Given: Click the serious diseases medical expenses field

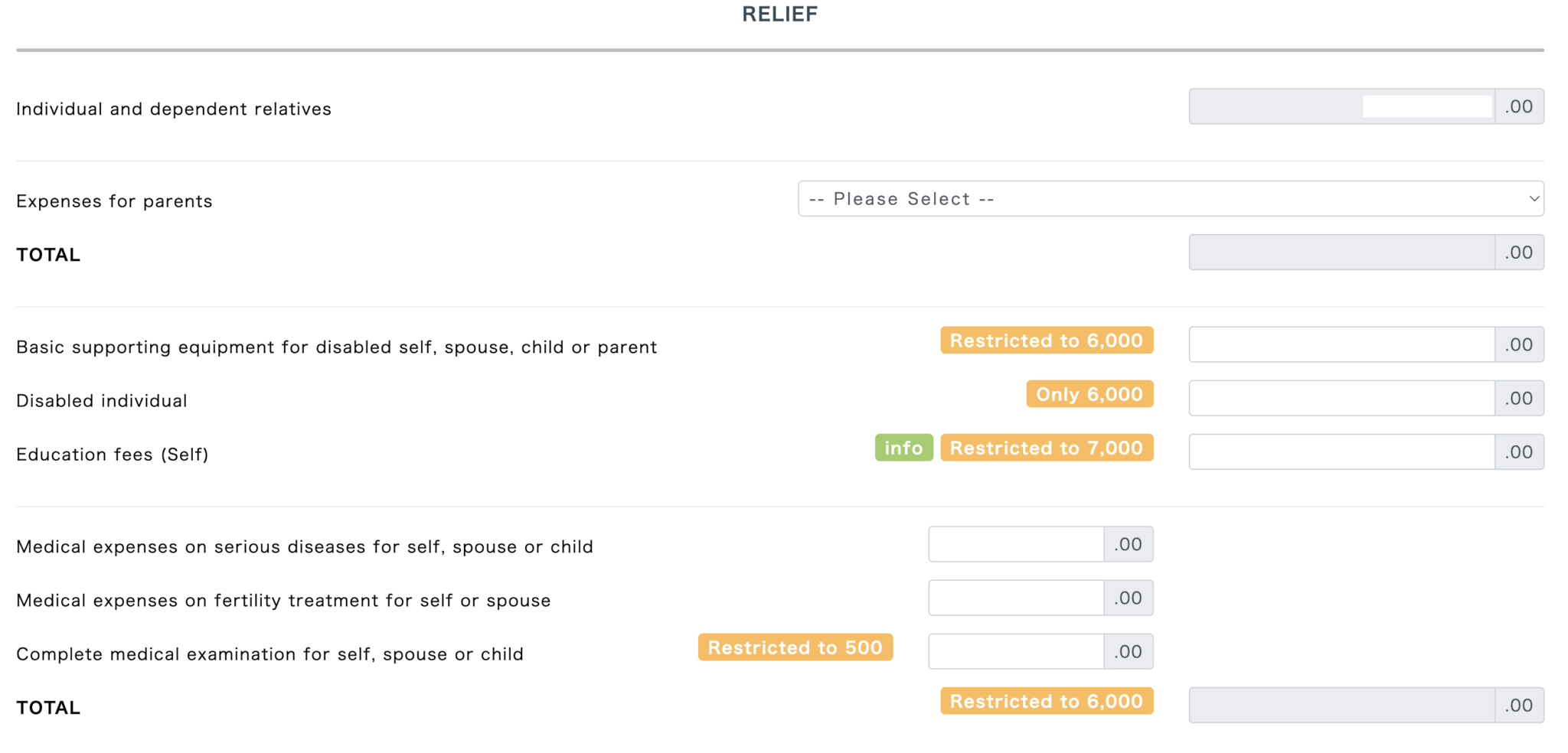Looking at the screenshot, I should click(1016, 544).
